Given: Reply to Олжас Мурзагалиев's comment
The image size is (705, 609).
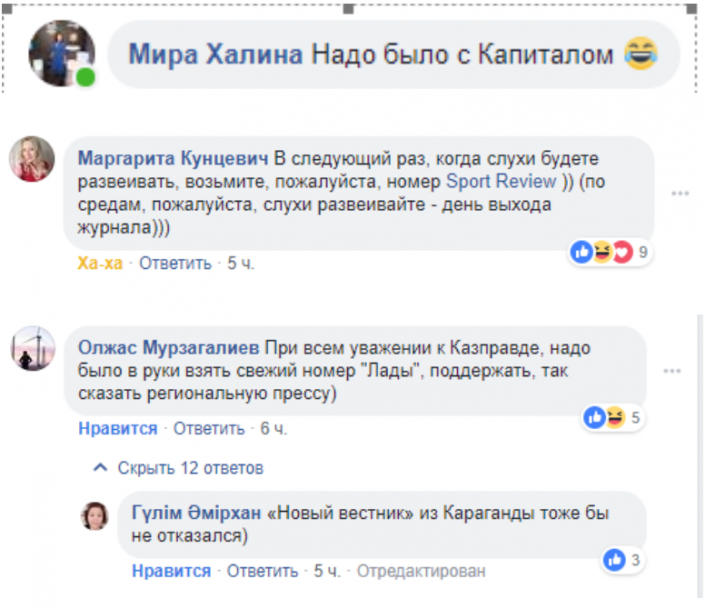Looking at the screenshot, I should [209, 429].
